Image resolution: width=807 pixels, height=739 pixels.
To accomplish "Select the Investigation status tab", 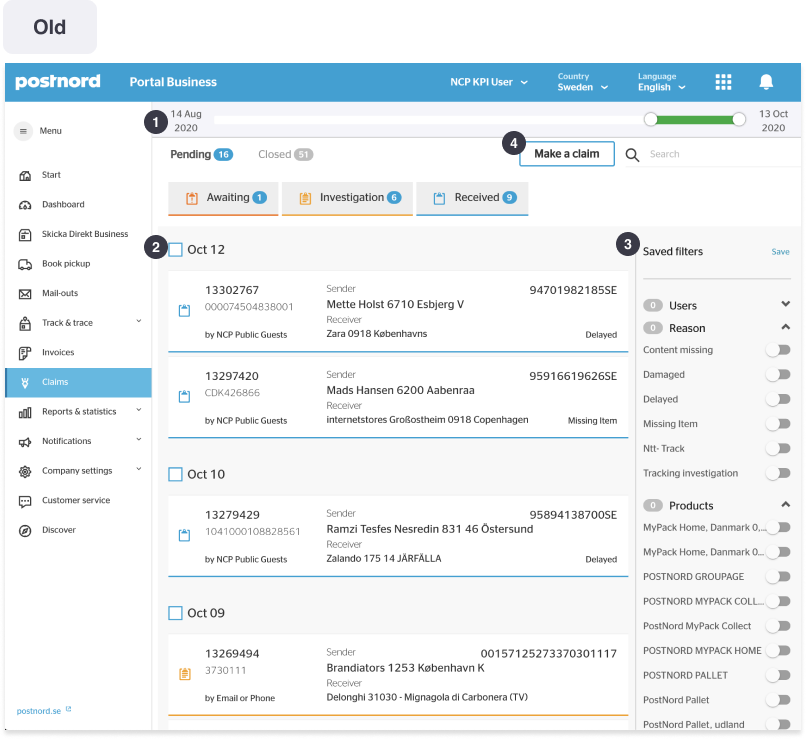I will (x=347, y=198).
